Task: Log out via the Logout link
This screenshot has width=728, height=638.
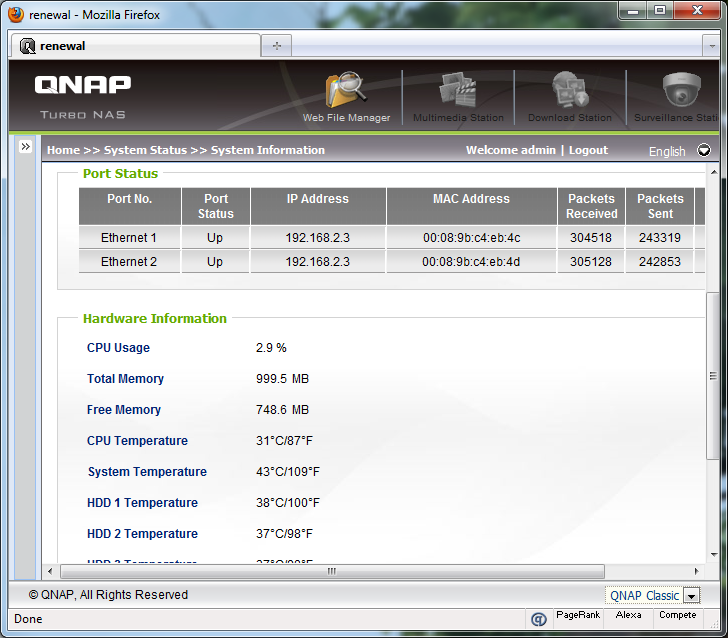Action: (588, 150)
